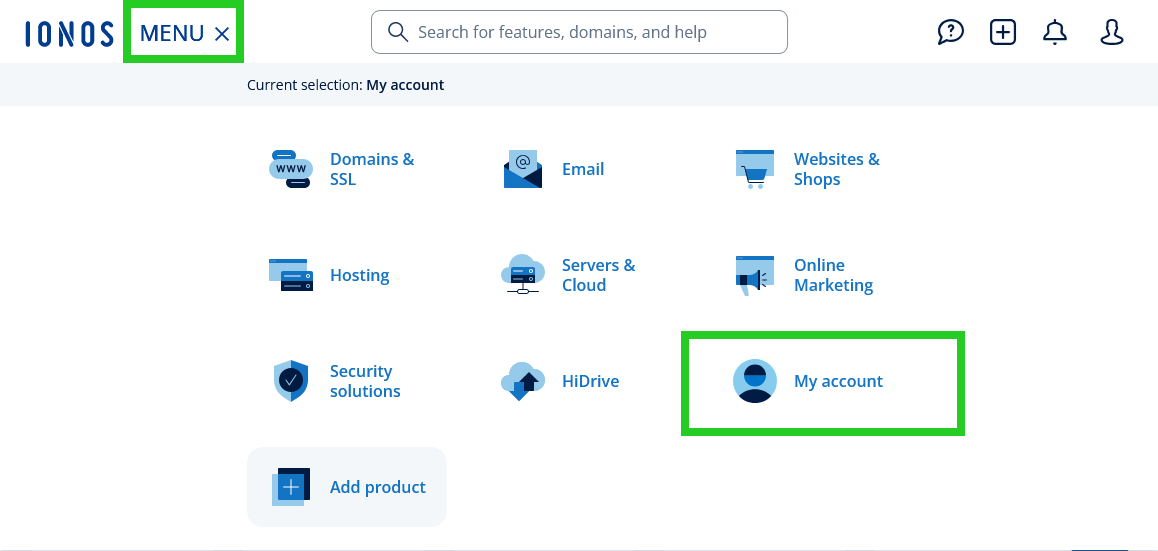This screenshot has height=551, width=1158.
Task: Click Current selection: My account text
Action: [x=346, y=85]
